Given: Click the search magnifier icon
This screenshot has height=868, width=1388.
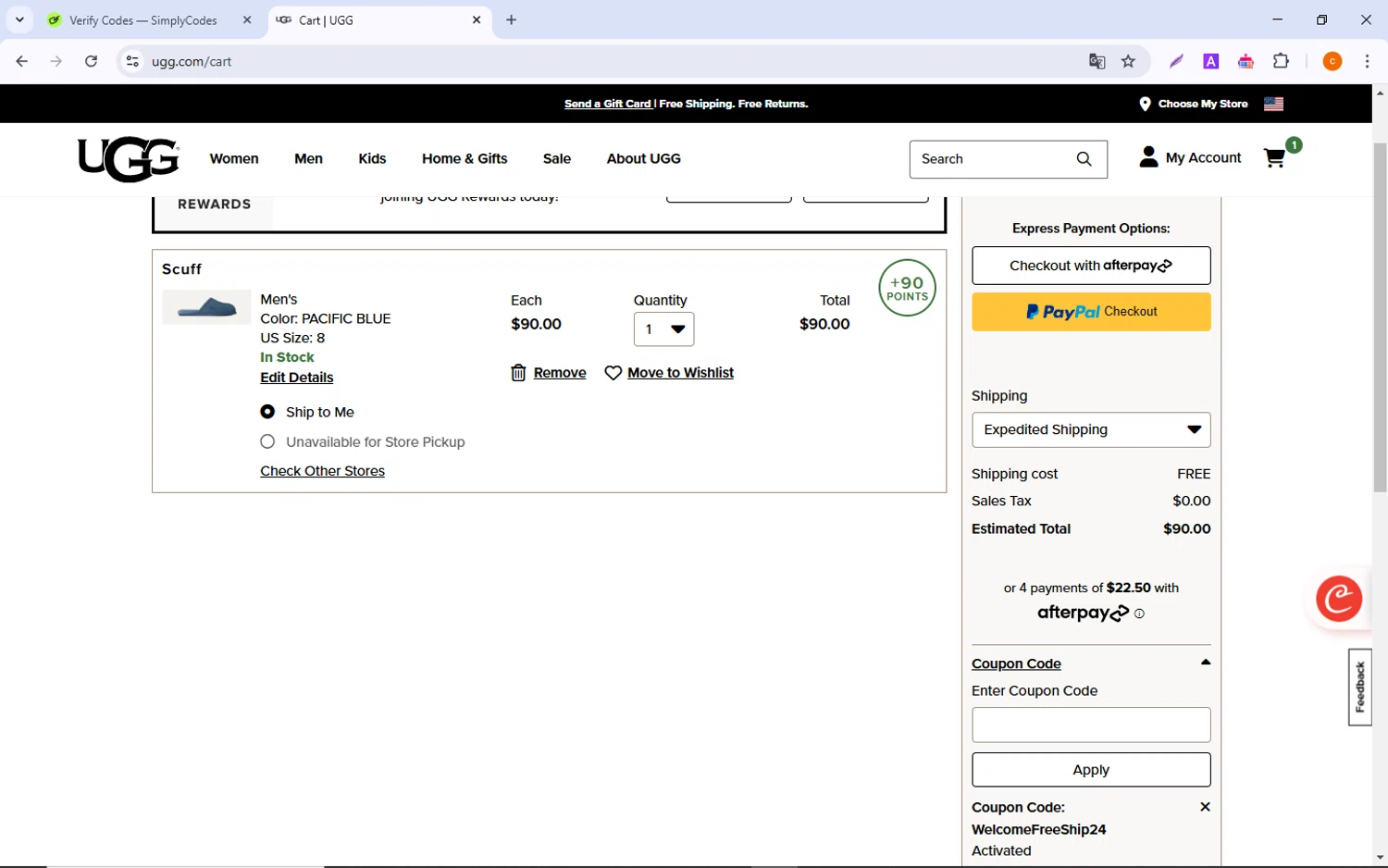Looking at the screenshot, I should click(1084, 159).
